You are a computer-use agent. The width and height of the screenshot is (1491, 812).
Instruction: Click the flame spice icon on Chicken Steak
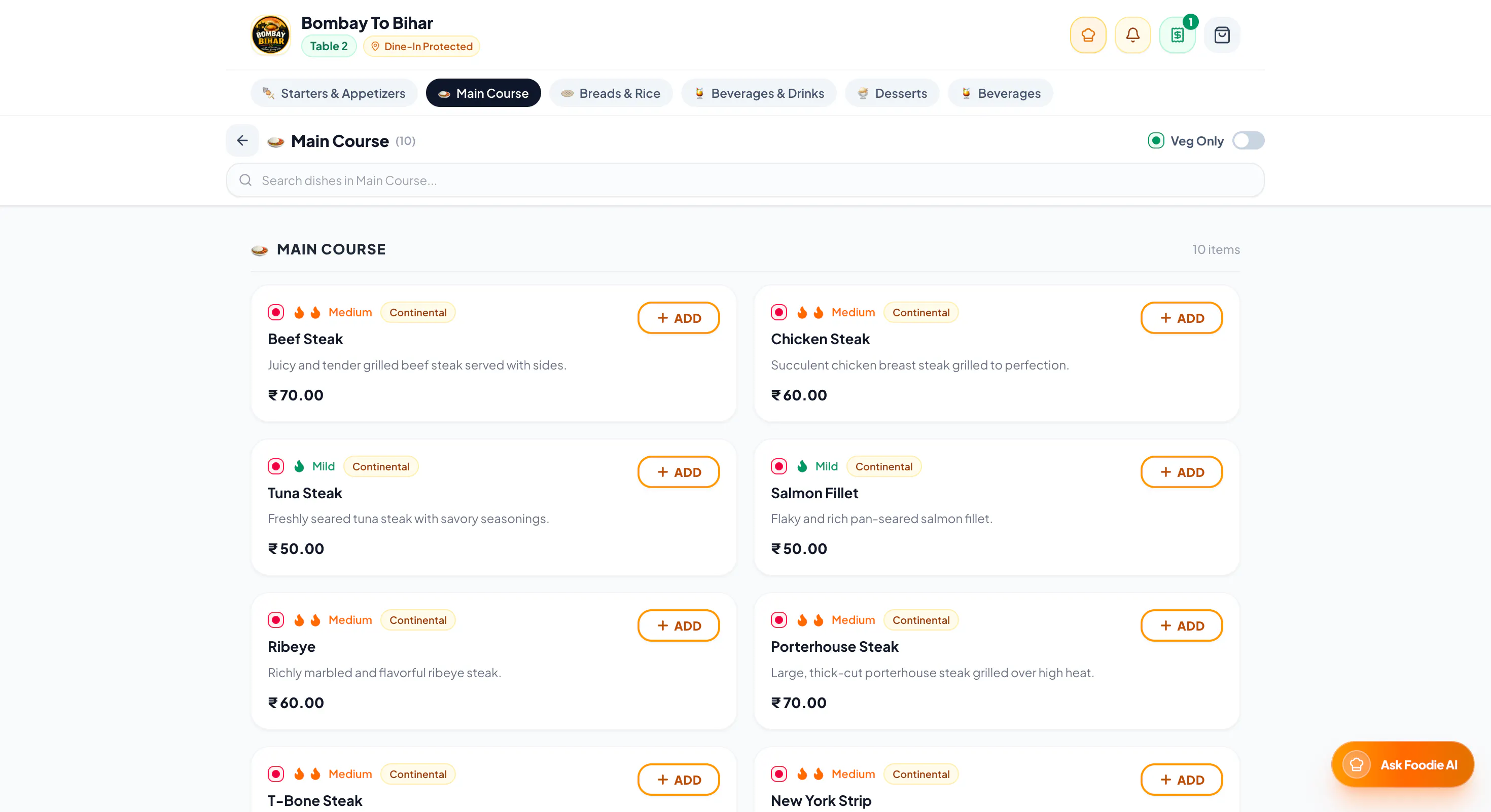click(x=810, y=312)
